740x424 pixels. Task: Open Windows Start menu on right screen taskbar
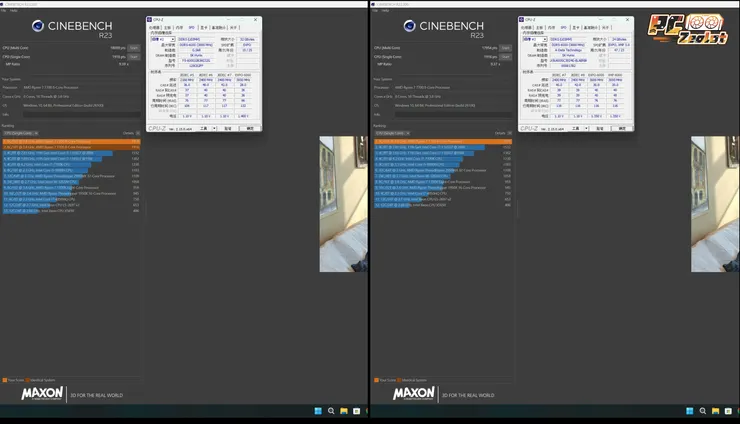[x=690, y=411]
